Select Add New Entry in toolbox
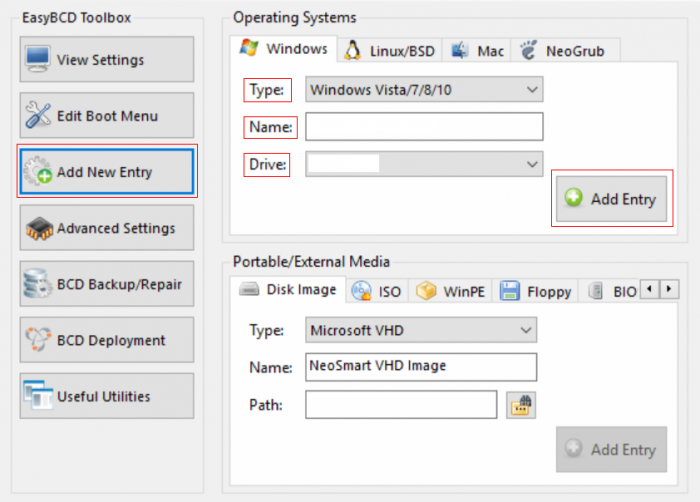 (x=107, y=172)
